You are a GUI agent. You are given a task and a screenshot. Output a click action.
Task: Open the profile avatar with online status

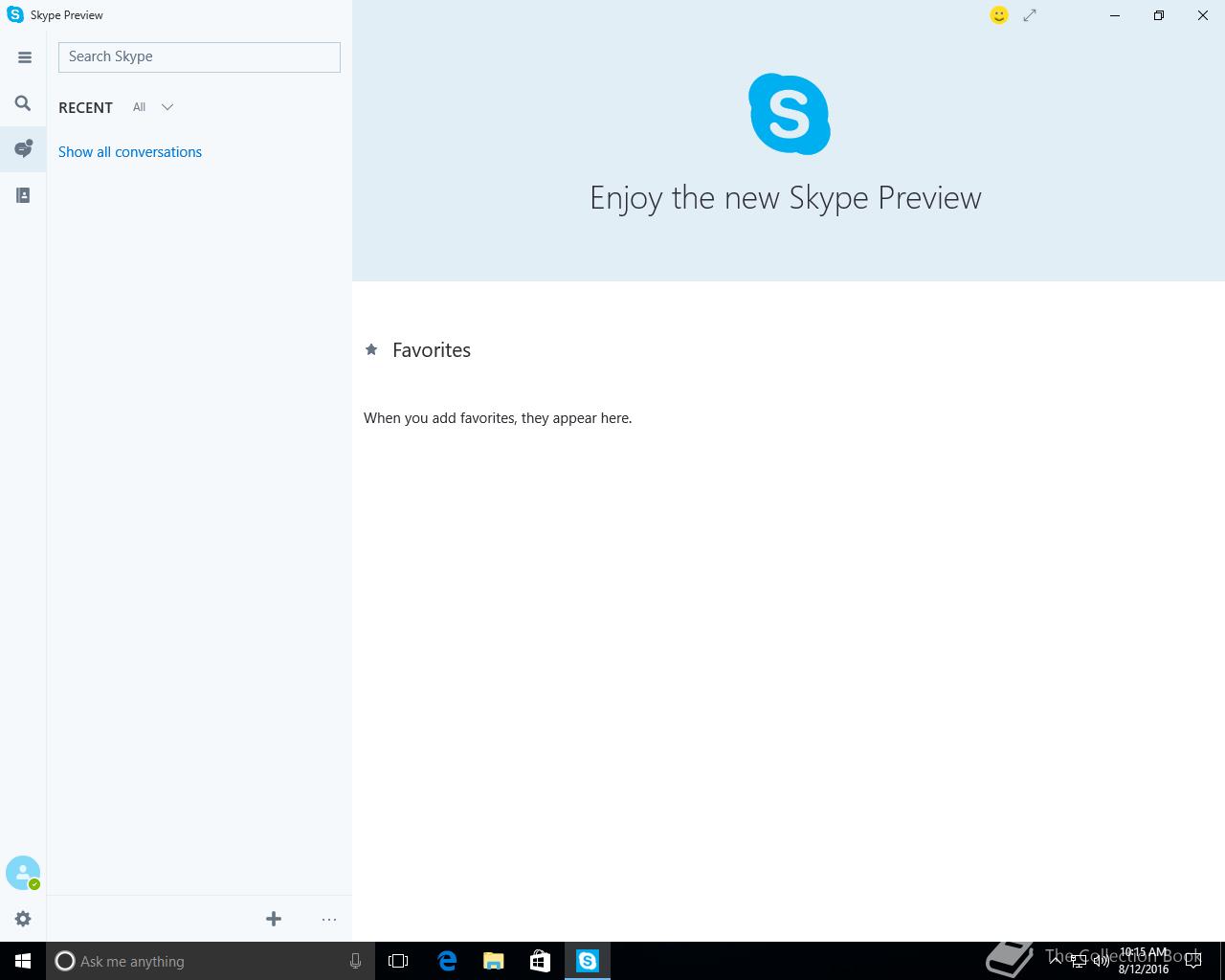[23, 873]
